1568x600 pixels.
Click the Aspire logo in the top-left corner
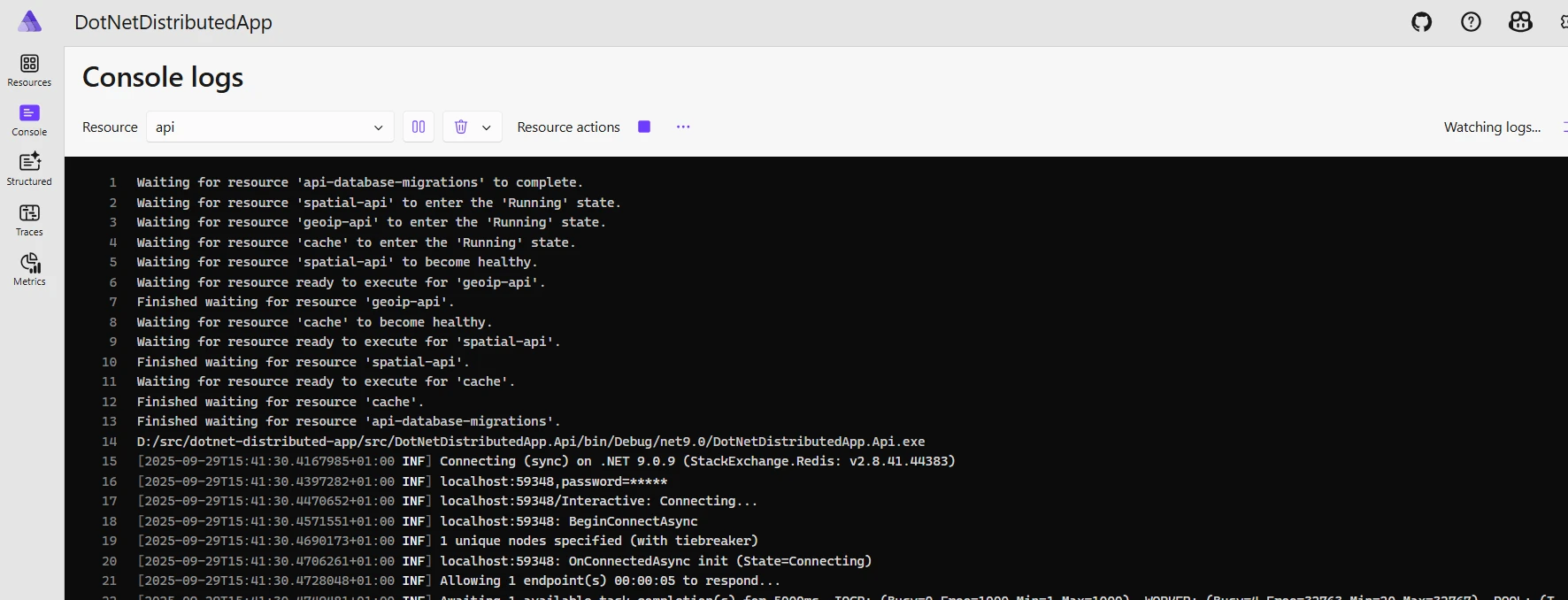[x=30, y=22]
